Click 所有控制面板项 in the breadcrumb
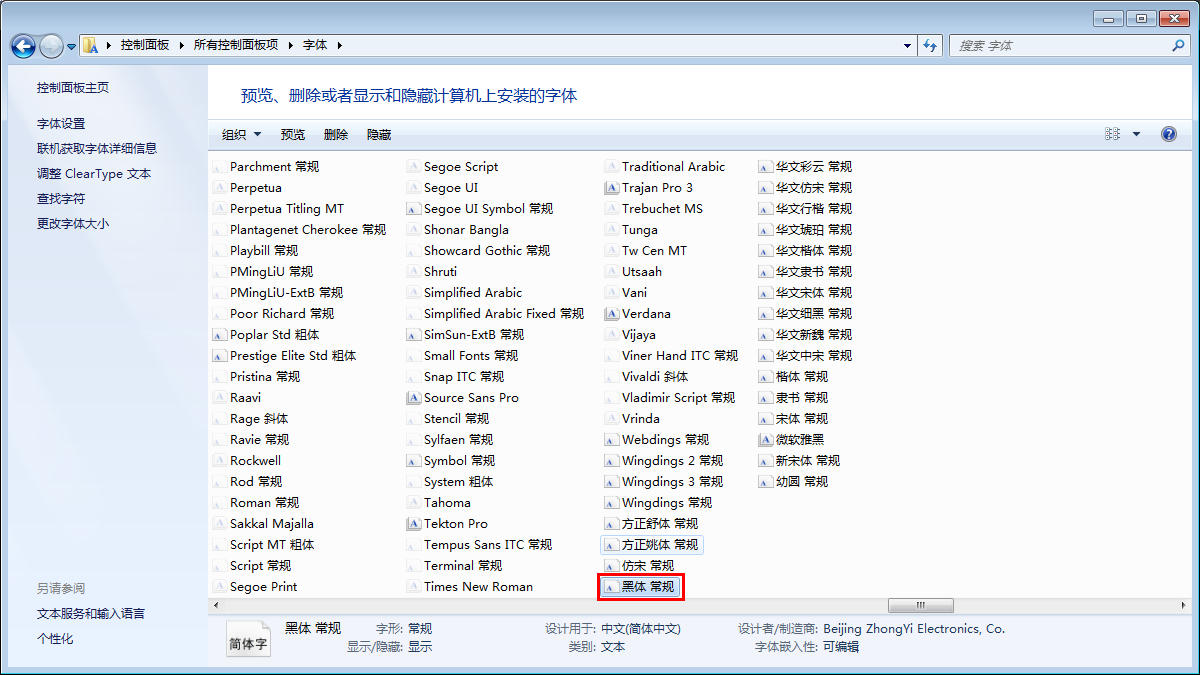Screen dimensions: 1200x675 click(236, 46)
